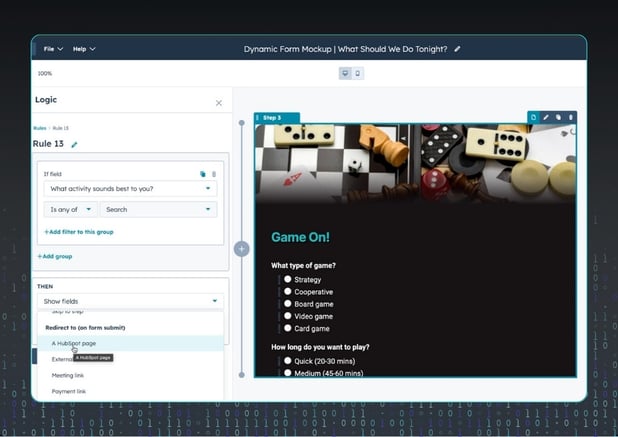Switch to mobile preview icon
The image size is (618, 437).
[358, 73]
